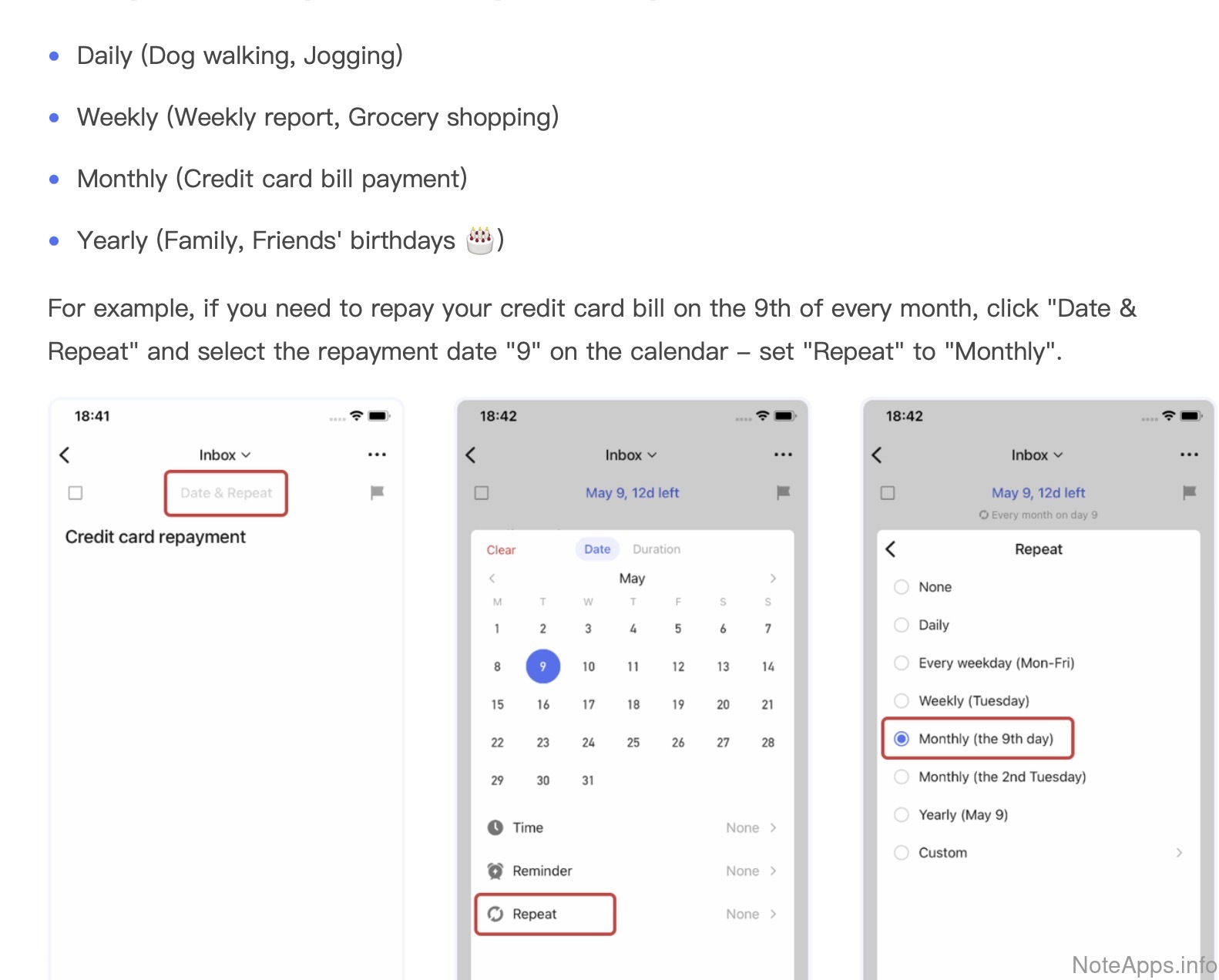Click the back arrow in first phone screen
Screen dimensions: 1219x980
65,455
